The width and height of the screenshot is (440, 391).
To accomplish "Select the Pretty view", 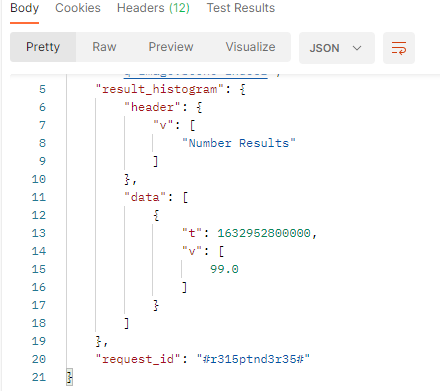I will [x=43, y=47].
